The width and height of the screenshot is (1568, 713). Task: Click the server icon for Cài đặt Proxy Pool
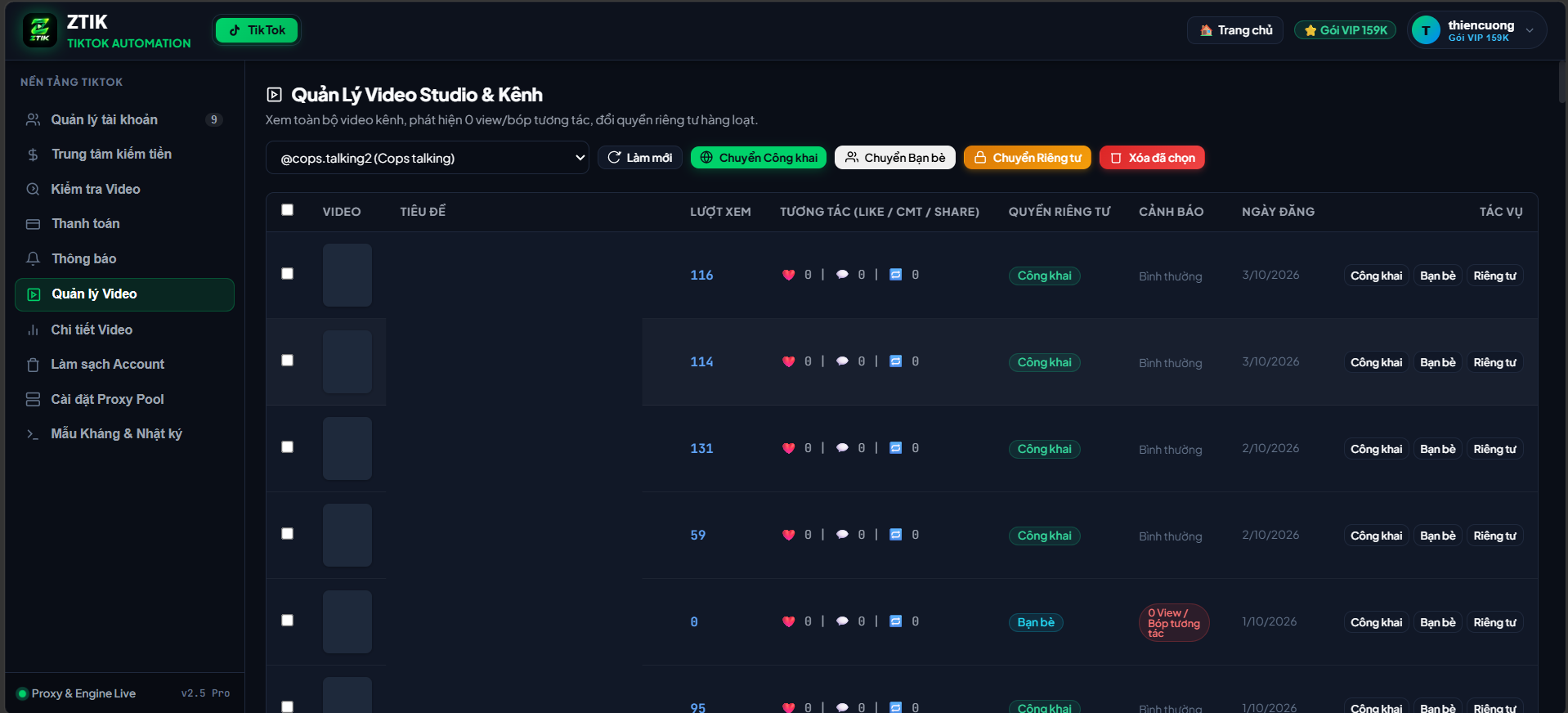pyautogui.click(x=33, y=399)
